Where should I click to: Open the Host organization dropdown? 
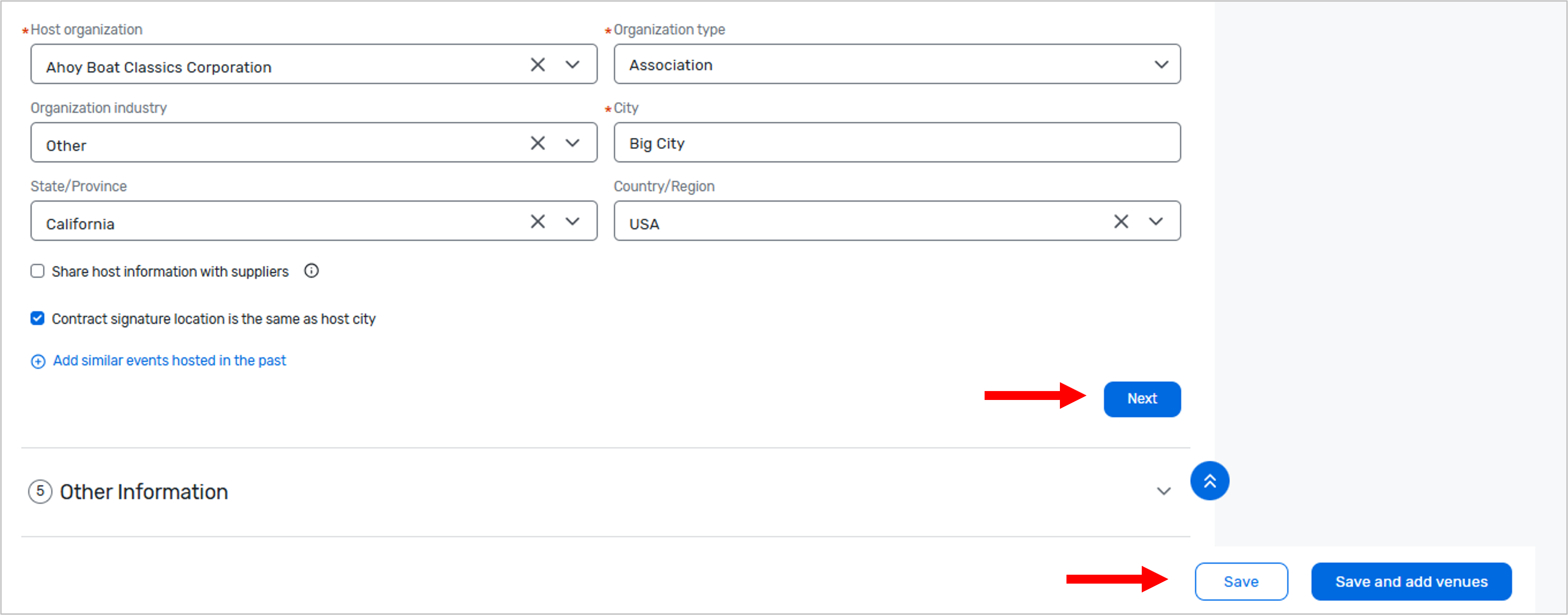(x=572, y=64)
